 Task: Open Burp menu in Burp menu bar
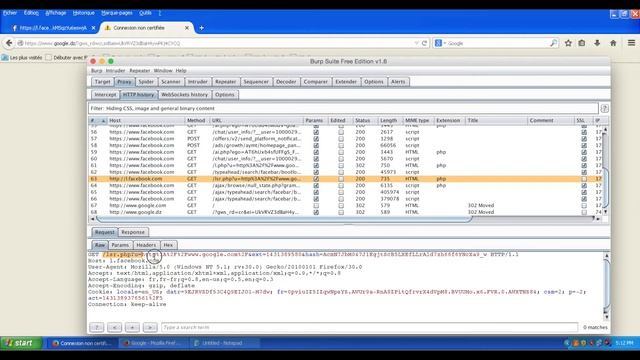[97, 71]
